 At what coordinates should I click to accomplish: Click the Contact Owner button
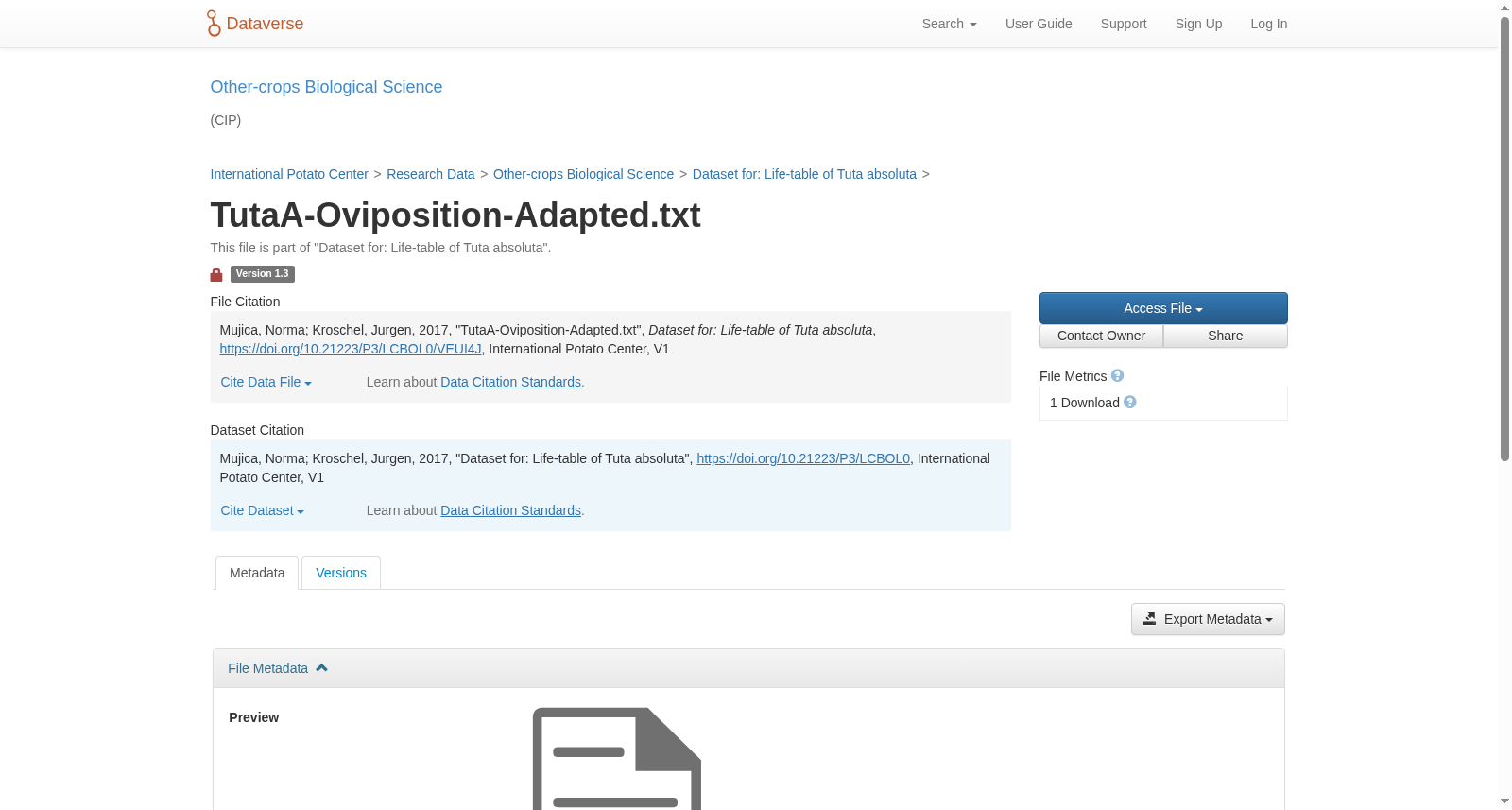1101,336
